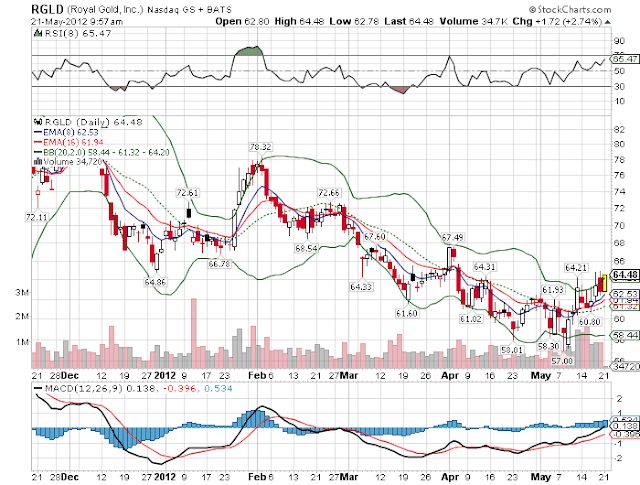Click the red EMA(16) legend line swatch
The image size is (640, 485).
point(38,142)
